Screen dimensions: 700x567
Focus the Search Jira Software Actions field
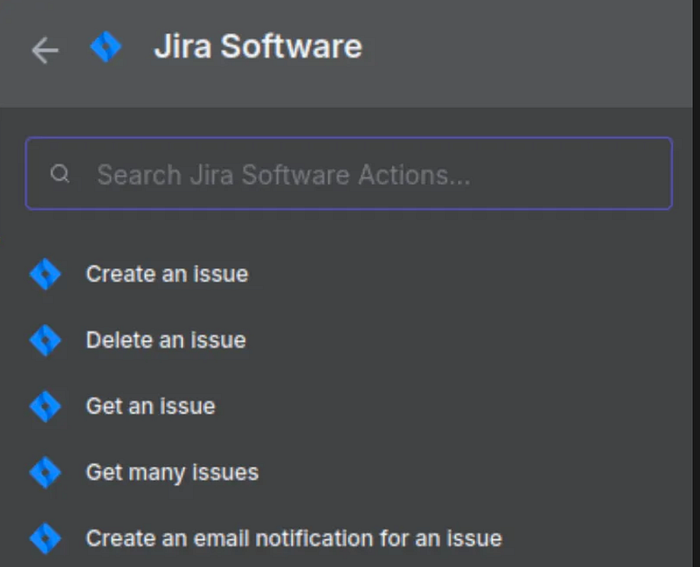[349, 173]
